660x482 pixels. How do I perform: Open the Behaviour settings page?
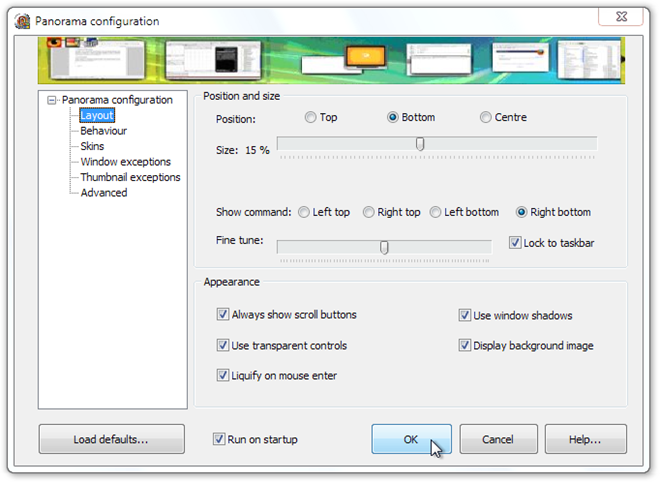[104, 131]
